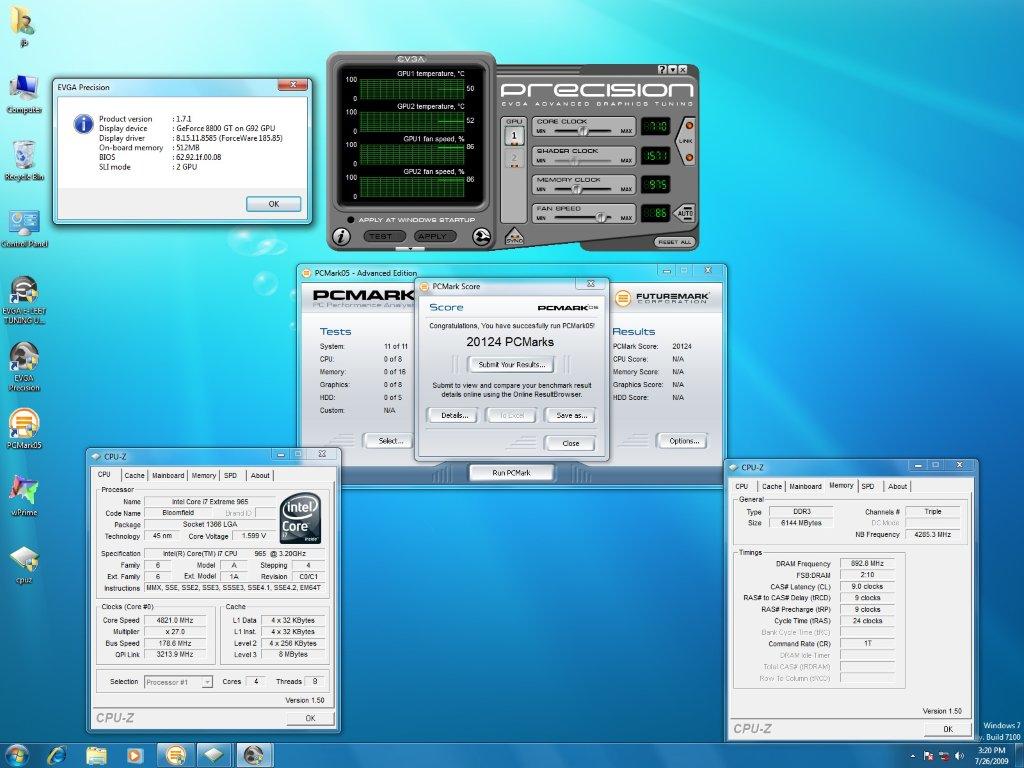Select GPU 2 in Precision
Image resolution: width=1024 pixels, height=768 pixels.
tap(514, 158)
